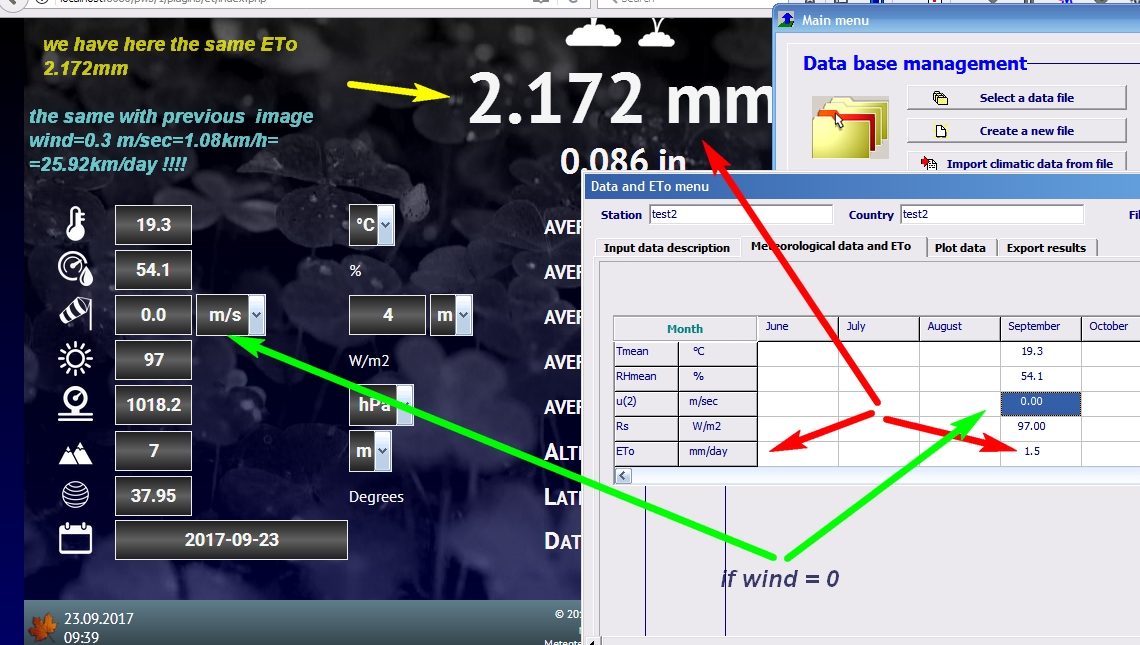The height and width of the screenshot is (645, 1140).
Task: Click the Main menu window title bar
Action: point(957,20)
